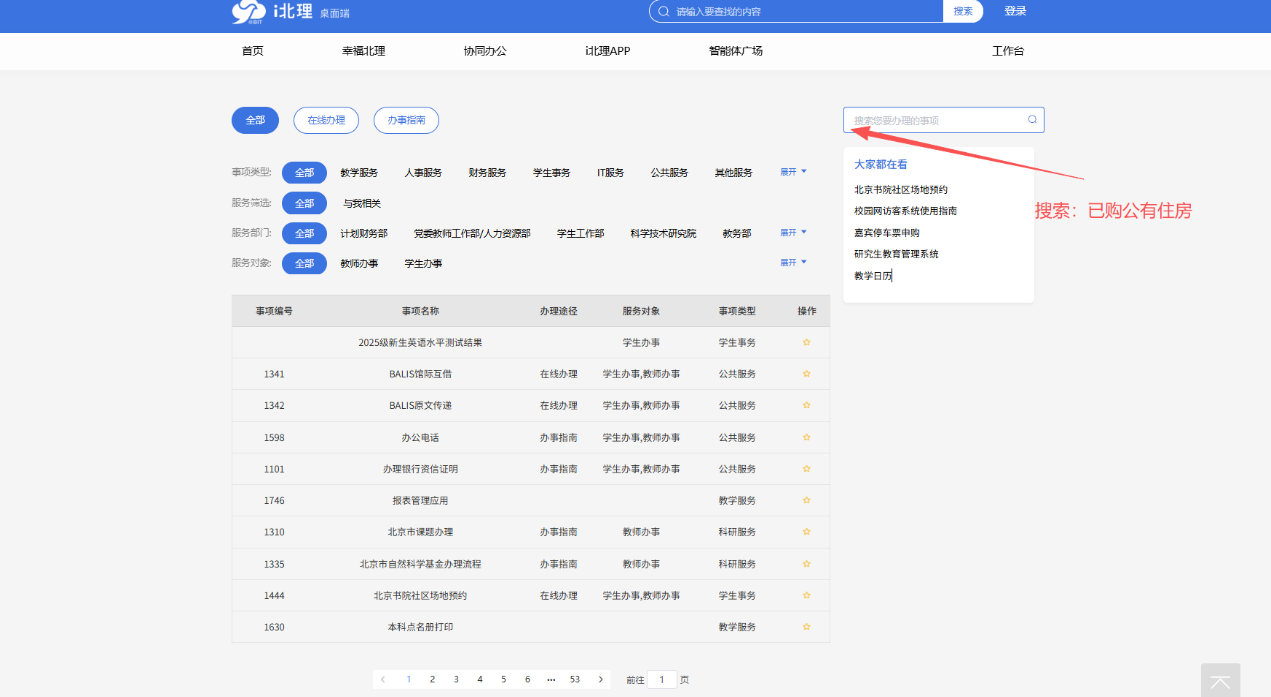
Task: Open 智能体广场 in the navigation bar
Action: [x=735, y=51]
